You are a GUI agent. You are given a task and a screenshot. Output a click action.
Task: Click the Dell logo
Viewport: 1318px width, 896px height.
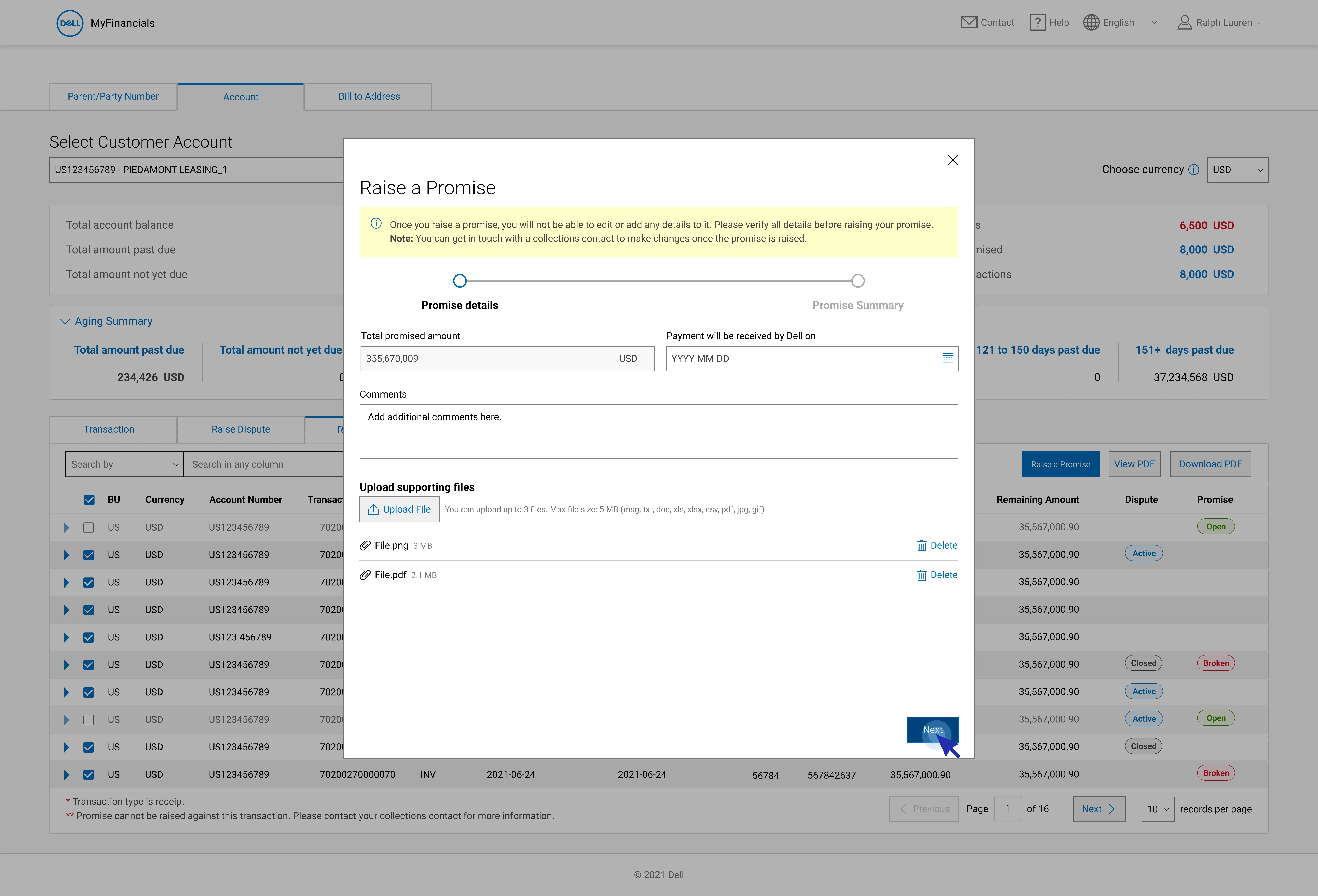click(70, 23)
